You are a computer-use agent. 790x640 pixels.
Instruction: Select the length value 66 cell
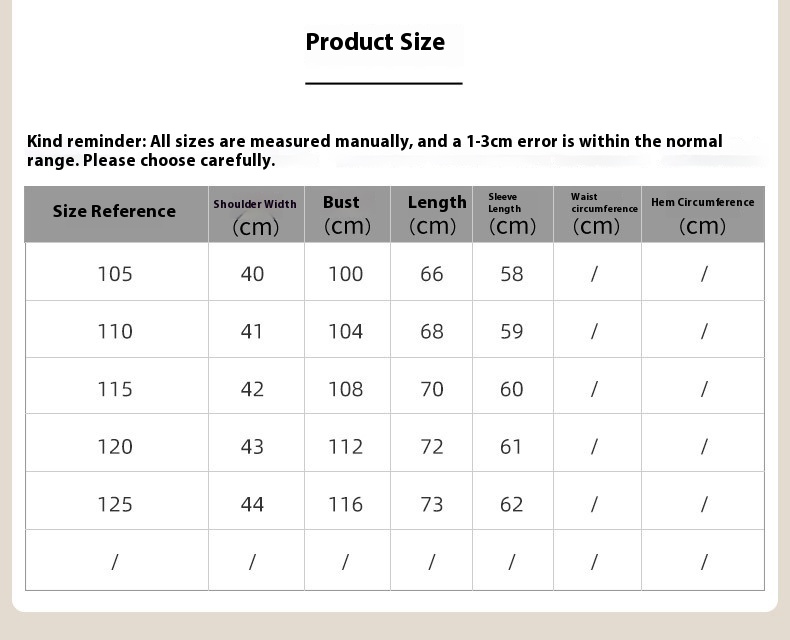(x=432, y=274)
